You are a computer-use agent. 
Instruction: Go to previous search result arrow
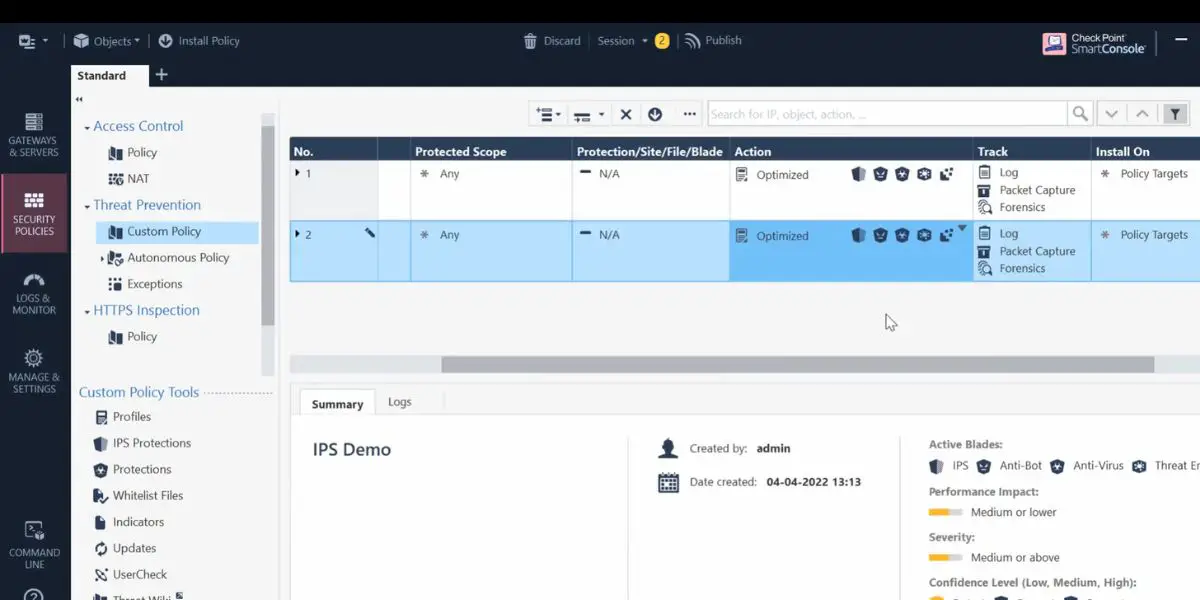(x=1143, y=114)
